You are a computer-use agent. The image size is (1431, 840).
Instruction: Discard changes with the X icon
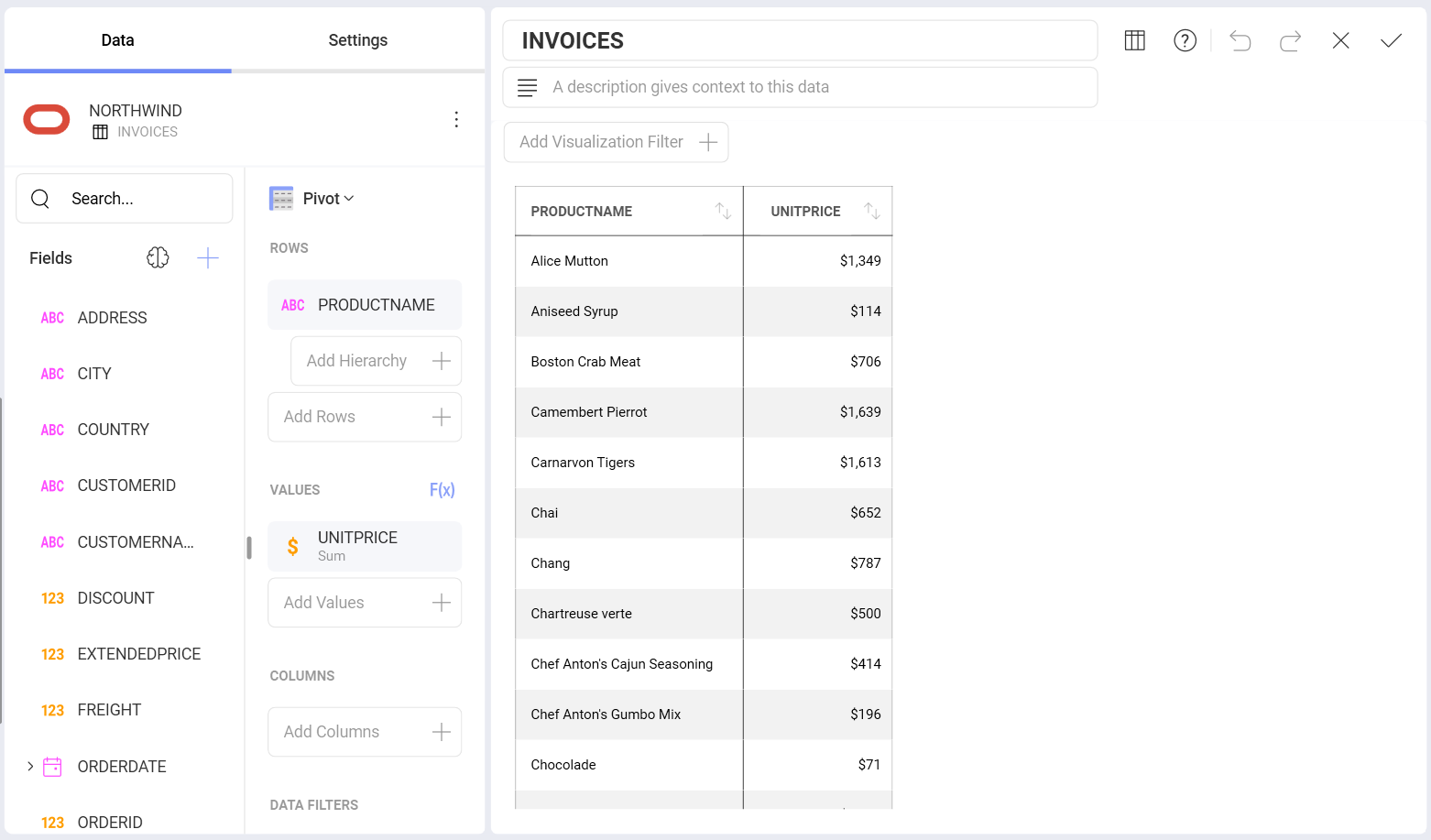coord(1340,40)
